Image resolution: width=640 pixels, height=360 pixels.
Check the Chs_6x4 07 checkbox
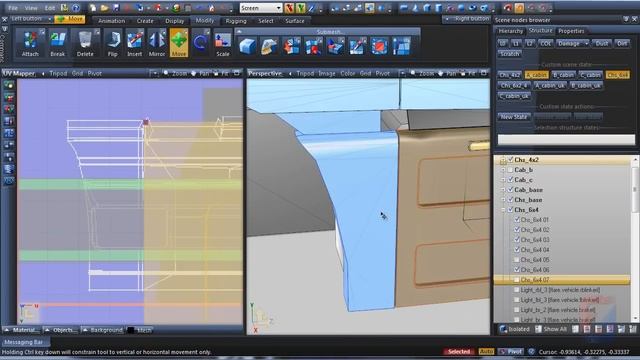[x=517, y=280]
